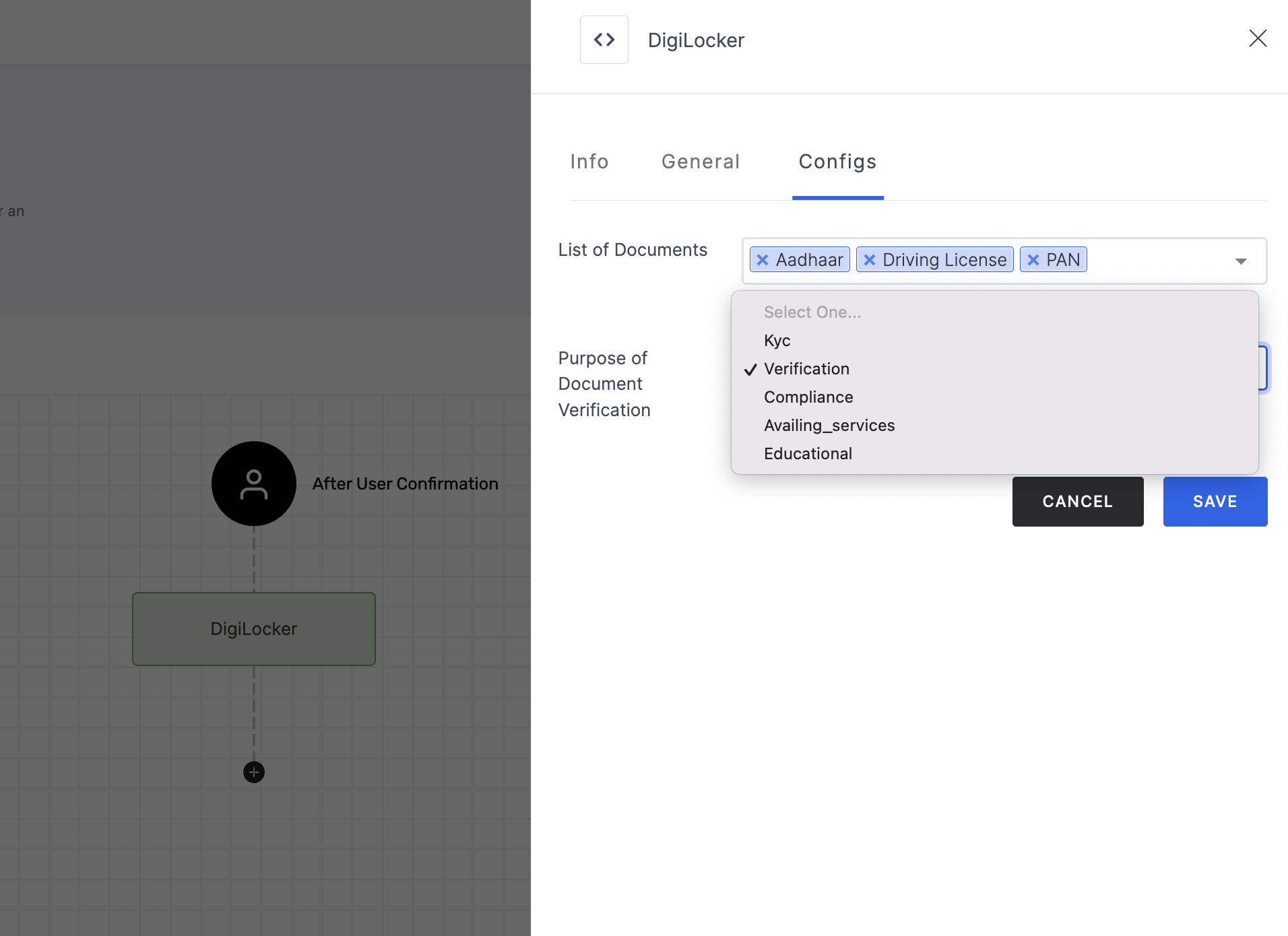Remove the Driving License tag

(x=870, y=260)
